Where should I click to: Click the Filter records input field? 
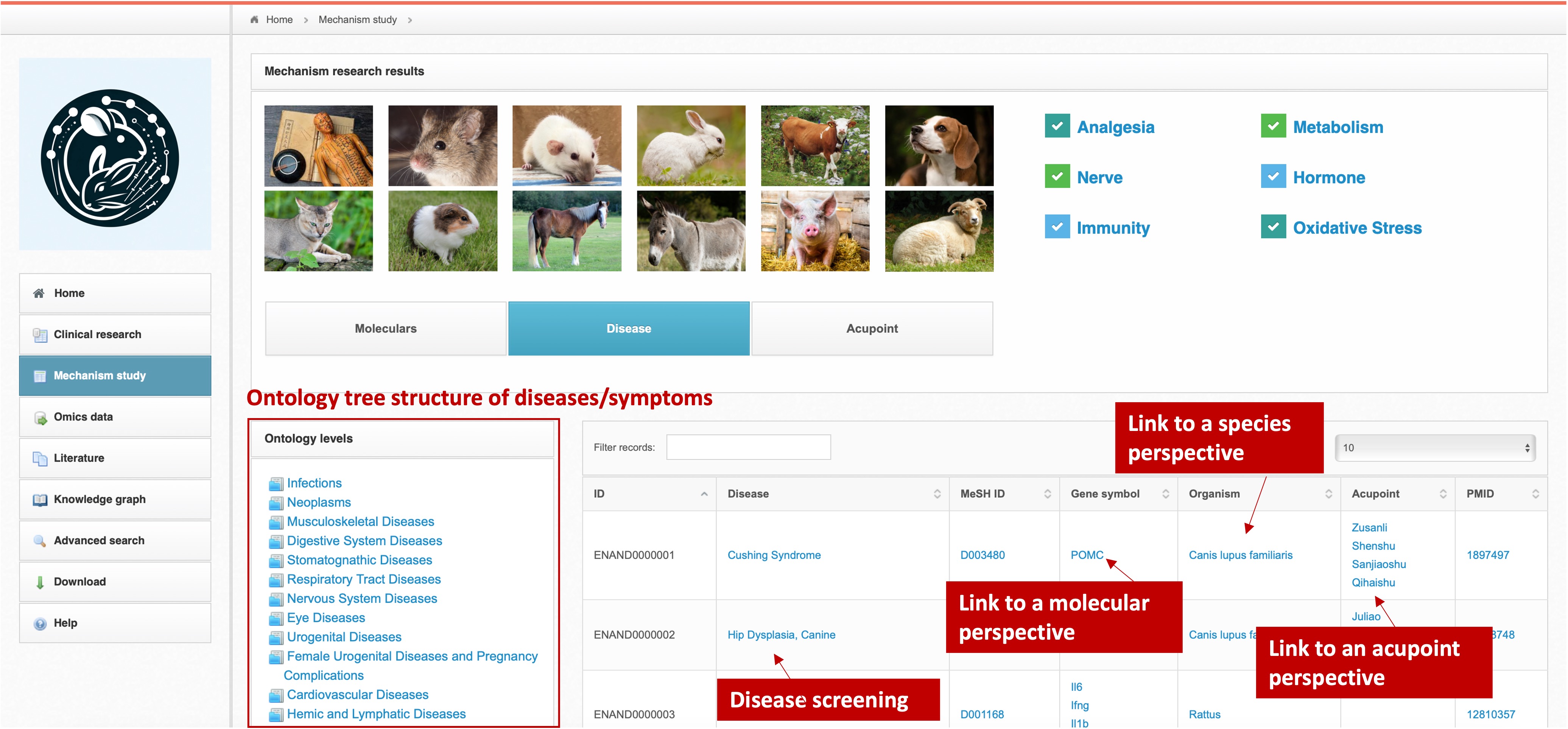point(748,448)
